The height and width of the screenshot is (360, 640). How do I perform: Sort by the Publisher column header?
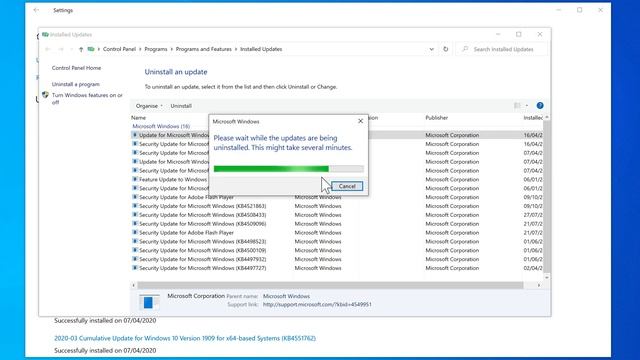coord(436,118)
